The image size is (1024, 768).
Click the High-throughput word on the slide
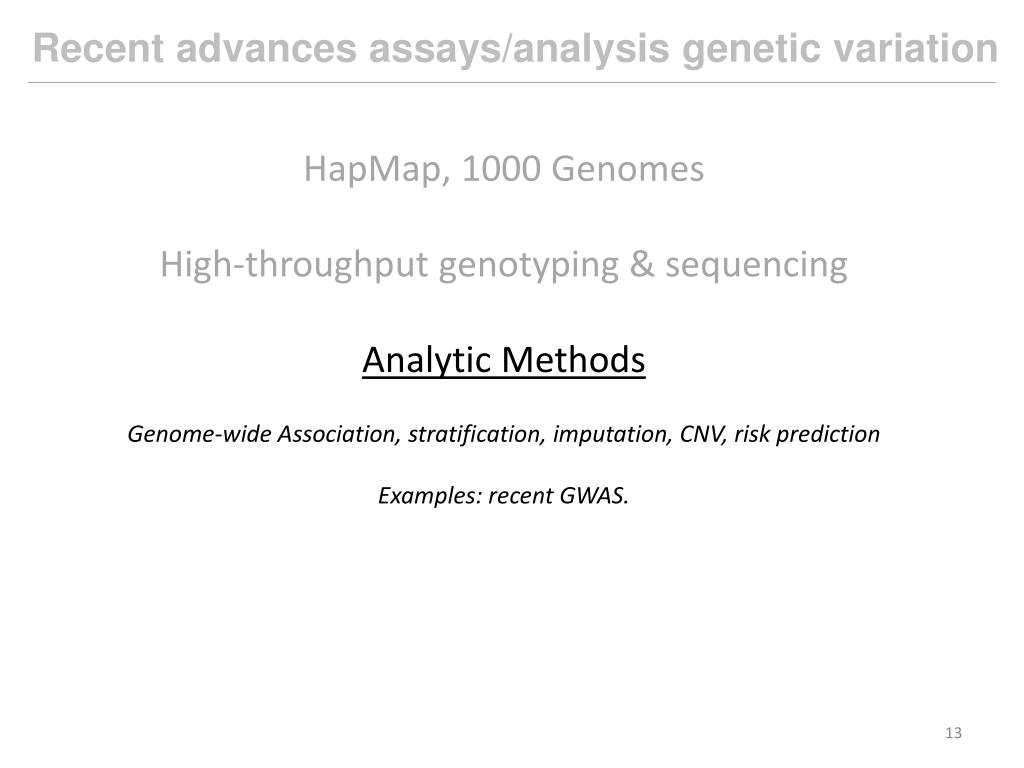(294, 266)
